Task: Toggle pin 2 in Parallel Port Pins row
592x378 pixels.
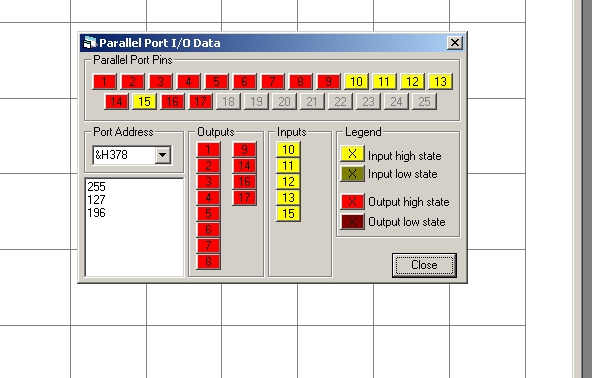Action: coord(133,82)
